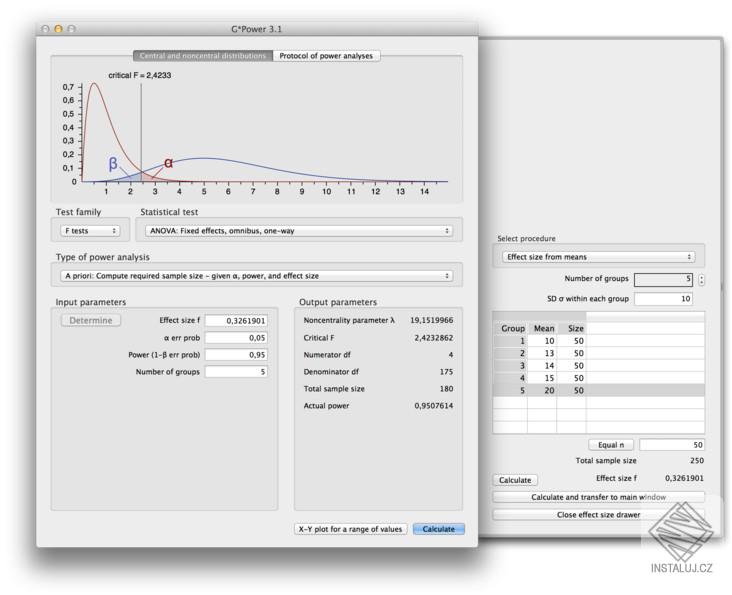Click the Size column header
This screenshot has height=595, width=732.
pos(575,329)
